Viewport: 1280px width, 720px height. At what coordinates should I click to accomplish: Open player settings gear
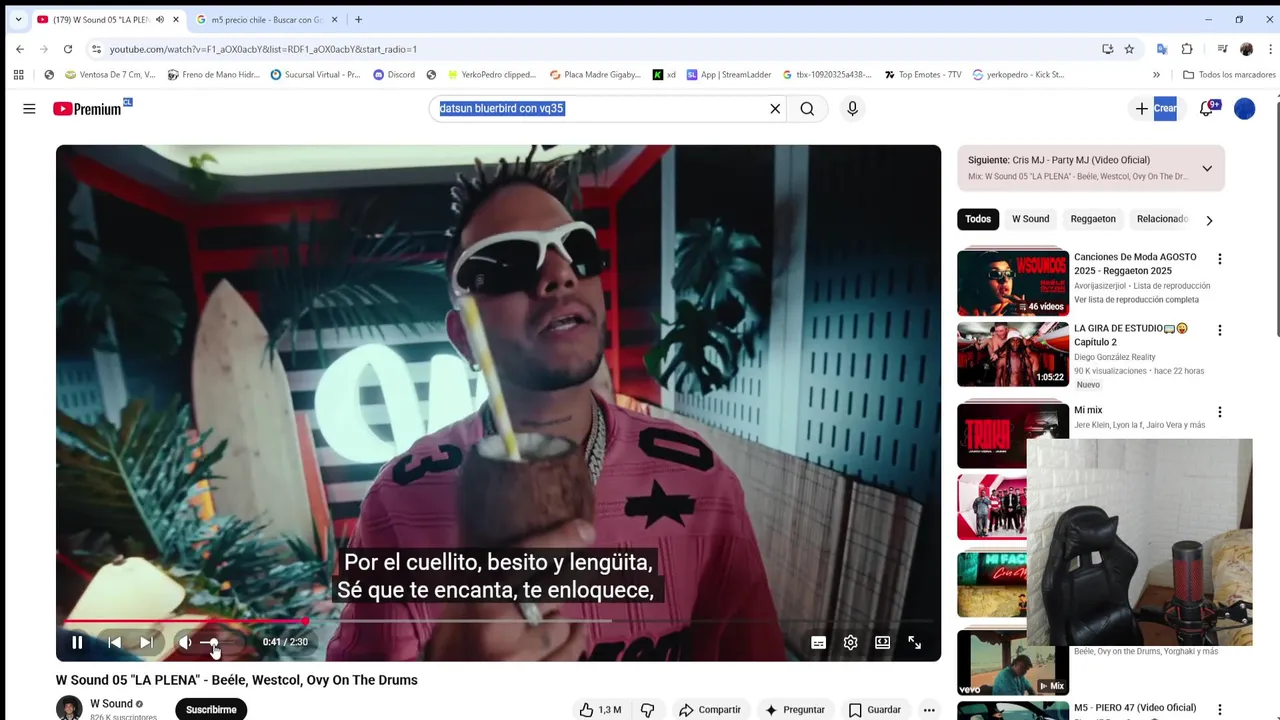[x=850, y=642]
